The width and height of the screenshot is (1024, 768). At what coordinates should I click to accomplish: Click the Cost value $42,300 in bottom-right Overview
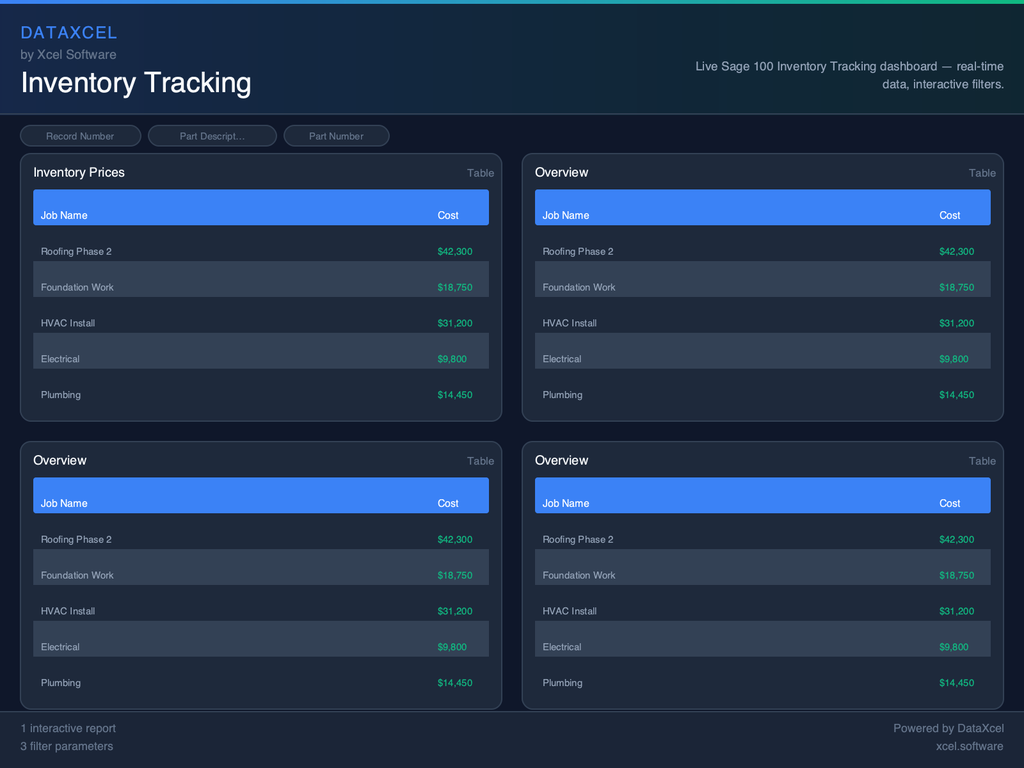click(x=957, y=539)
